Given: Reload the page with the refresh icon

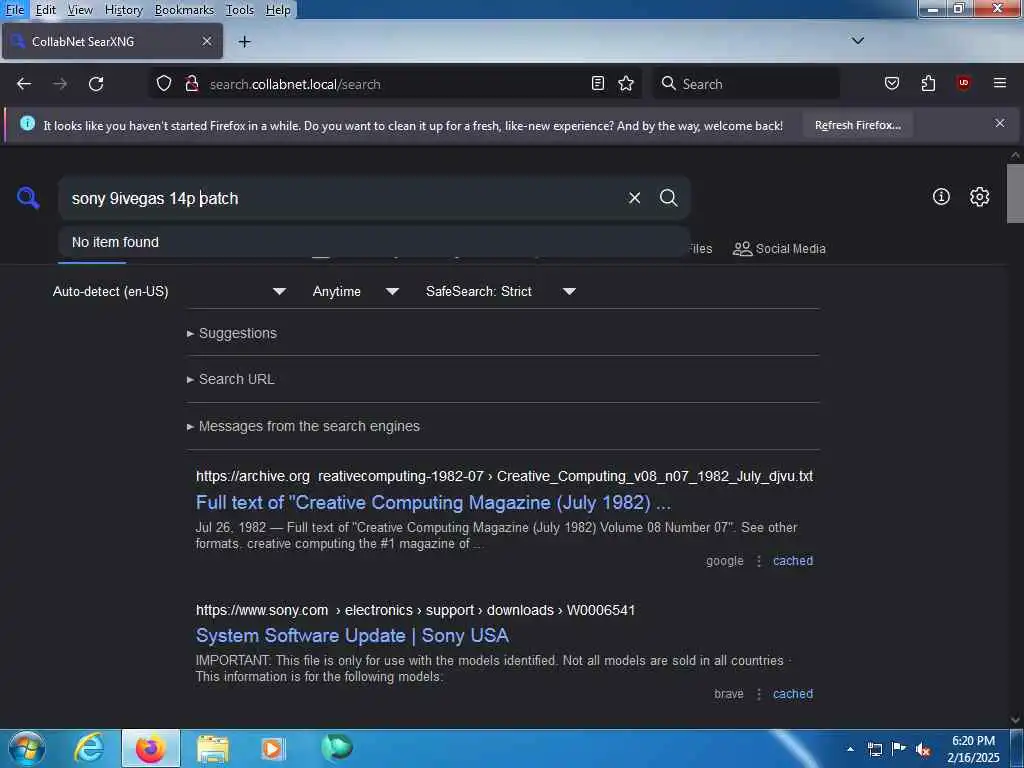Looking at the screenshot, I should click(96, 84).
